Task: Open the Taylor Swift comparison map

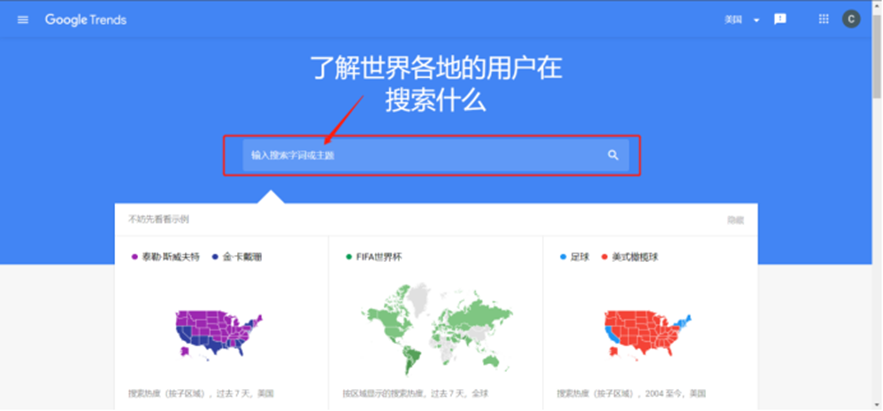Action: pyautogui.click(x=221, y=336)
